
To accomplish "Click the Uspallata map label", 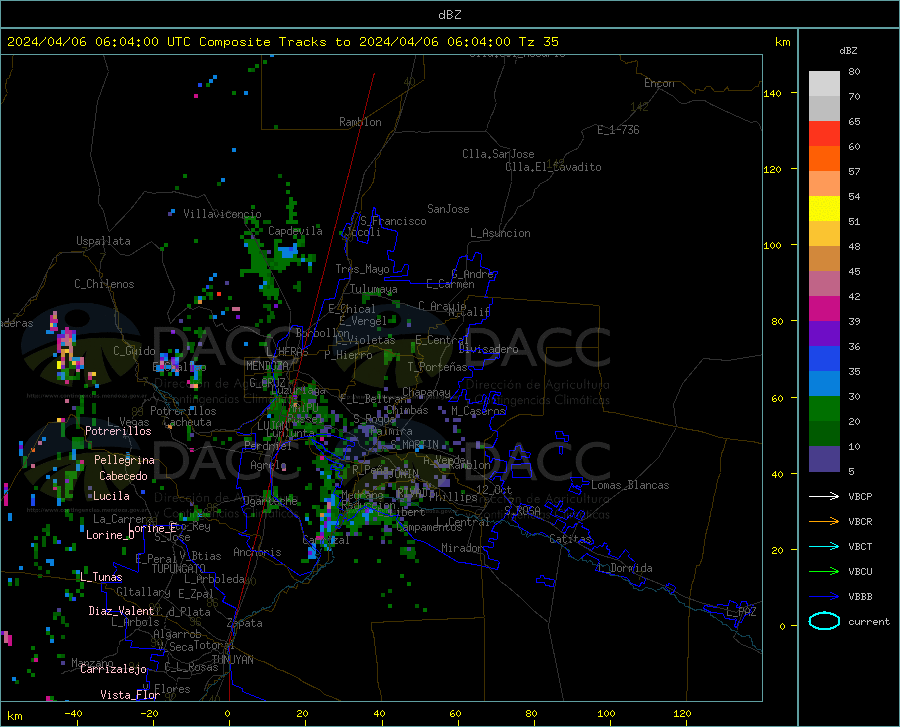I will click(x=103, y=241).
